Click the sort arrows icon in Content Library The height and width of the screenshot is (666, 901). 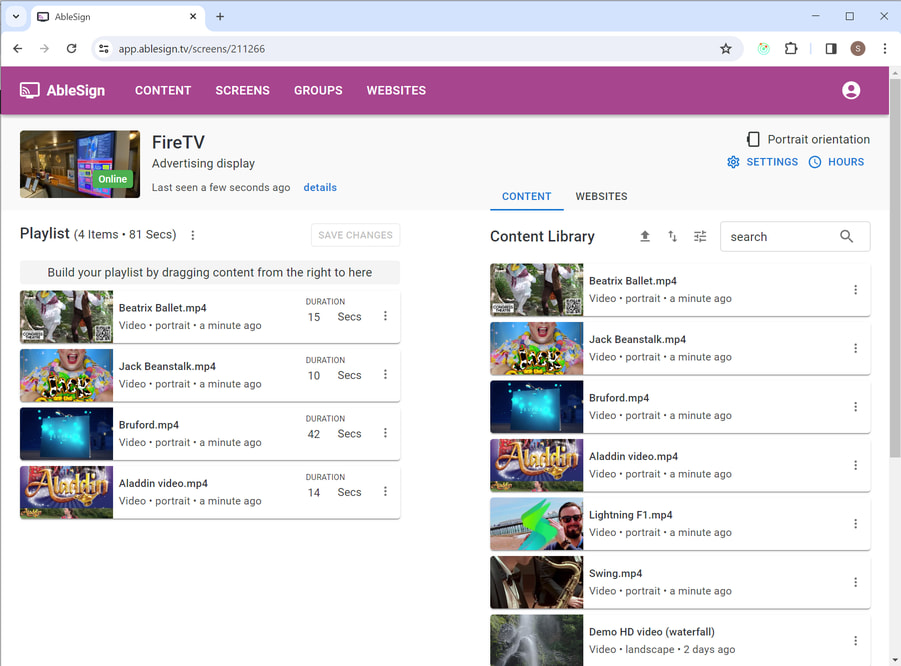(672, 236)
